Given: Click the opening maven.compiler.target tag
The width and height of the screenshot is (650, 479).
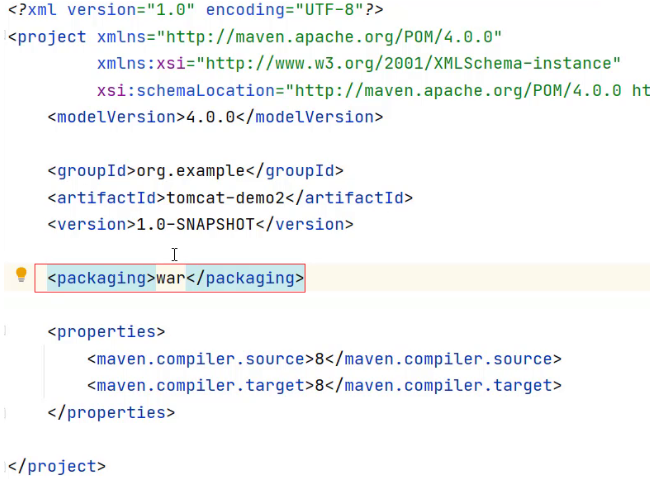Looking at the screenshot, I should [x=201, y=385].
